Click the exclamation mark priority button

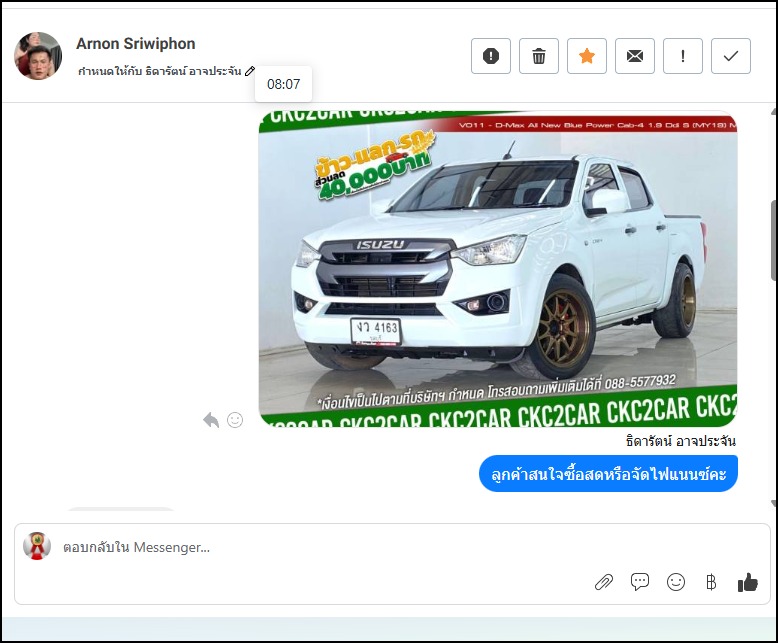tap(683, 56)
